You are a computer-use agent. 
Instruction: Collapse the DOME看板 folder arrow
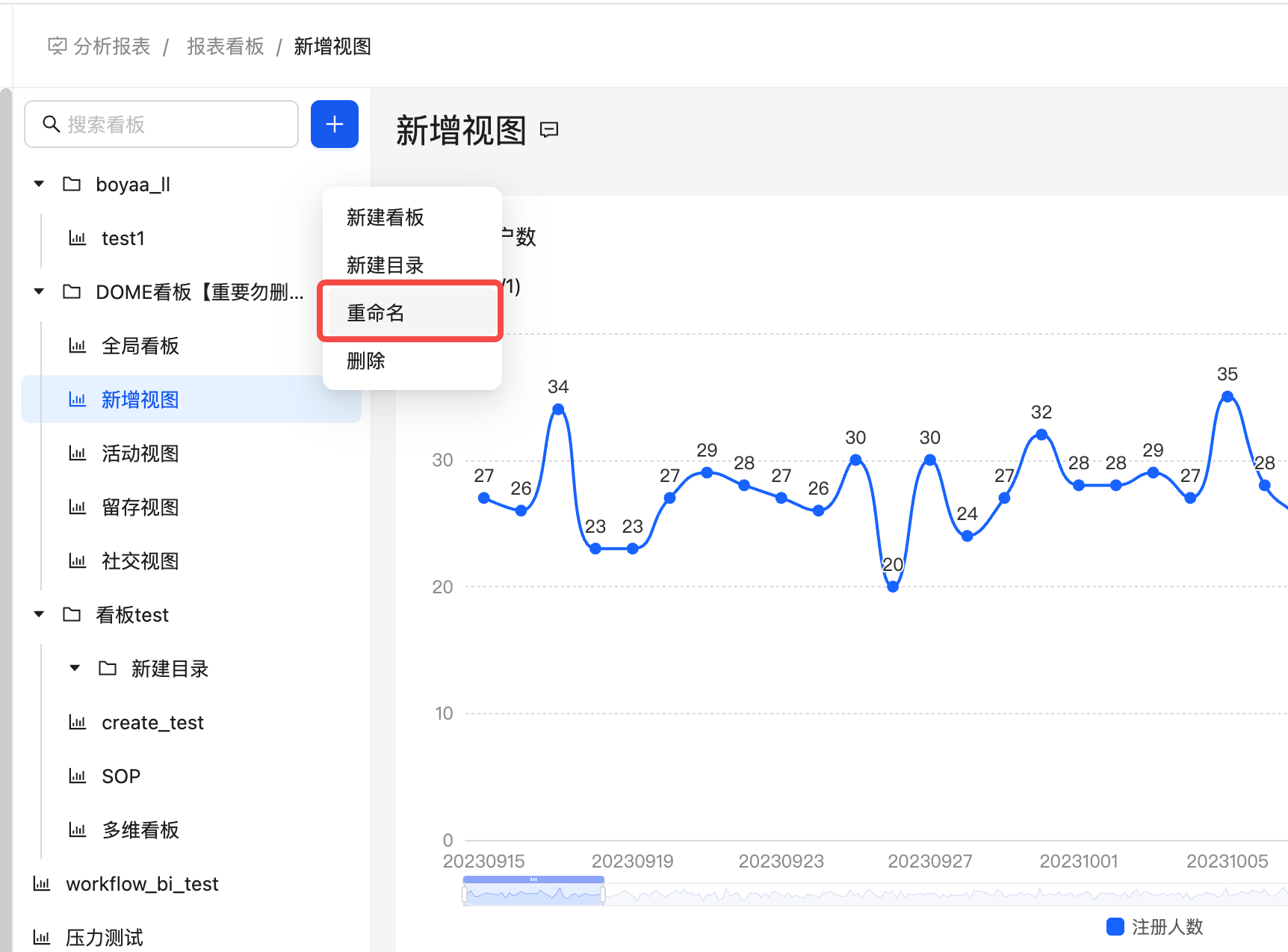39,291
